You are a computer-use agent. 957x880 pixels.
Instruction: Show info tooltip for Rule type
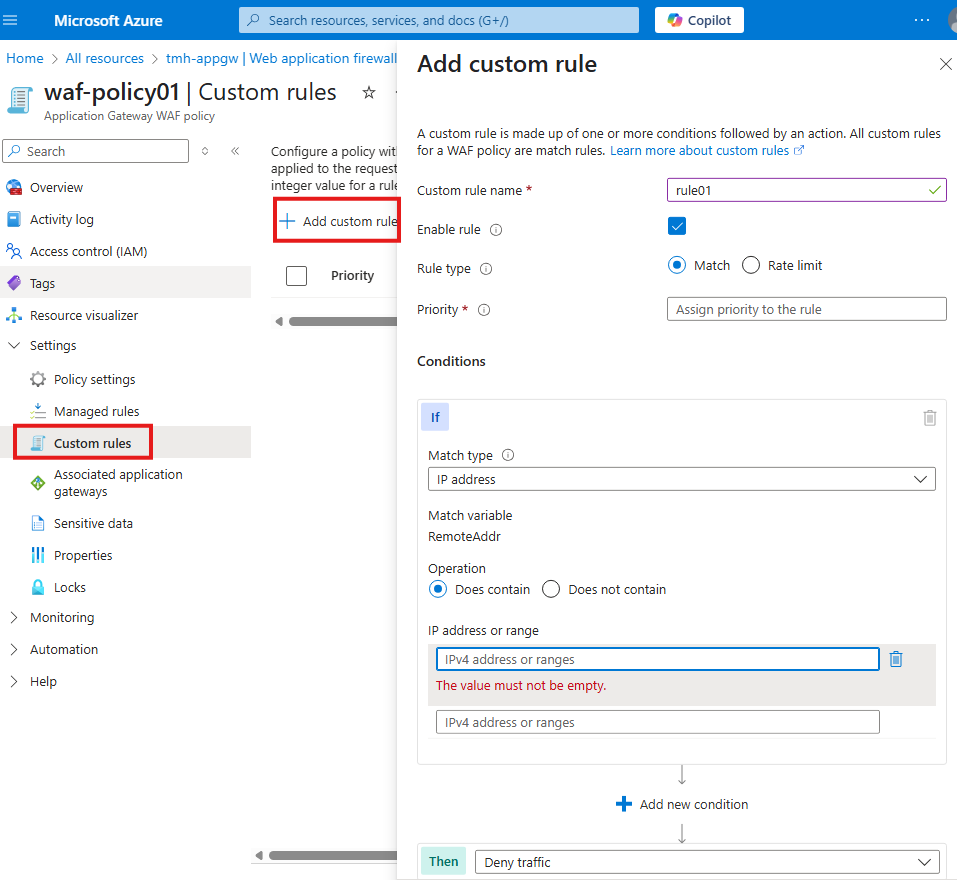click(486, 269)
